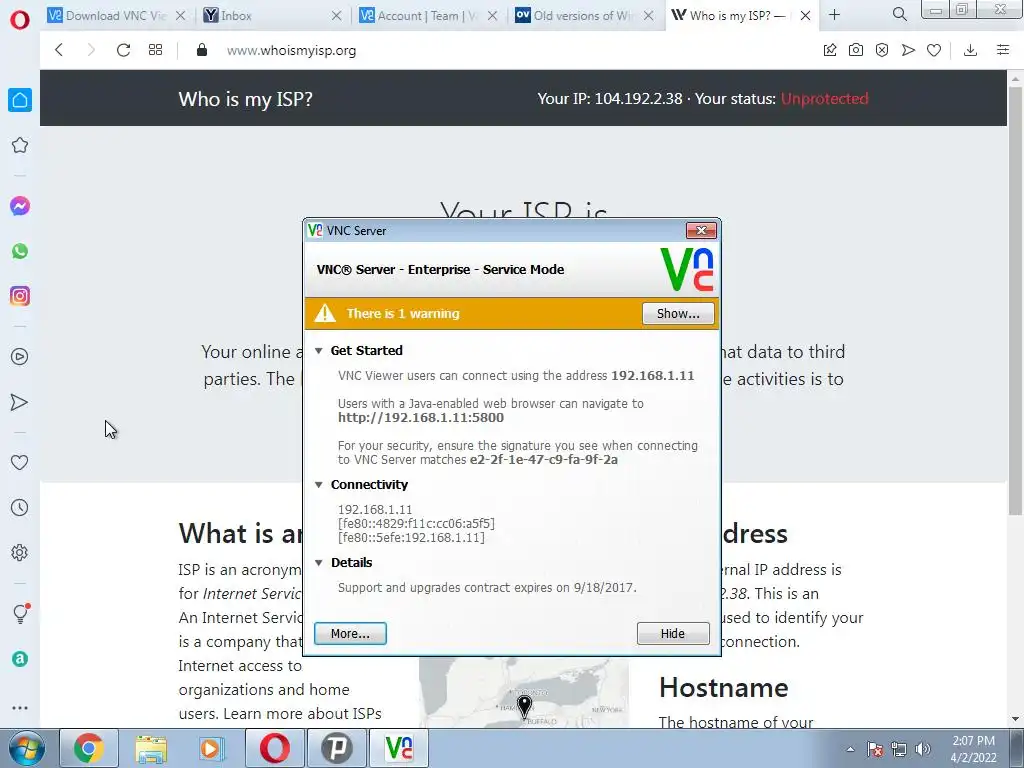This screenshot has height=768, width=1024.
Task: Go forward with the browser forward arrow
Action: pyautogui.click(x=91, y=50)
